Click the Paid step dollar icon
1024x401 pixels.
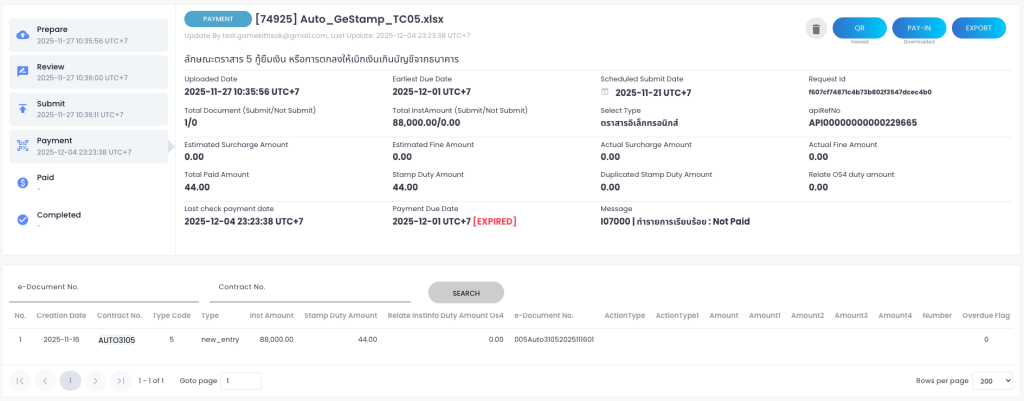[x=23, y=182]
